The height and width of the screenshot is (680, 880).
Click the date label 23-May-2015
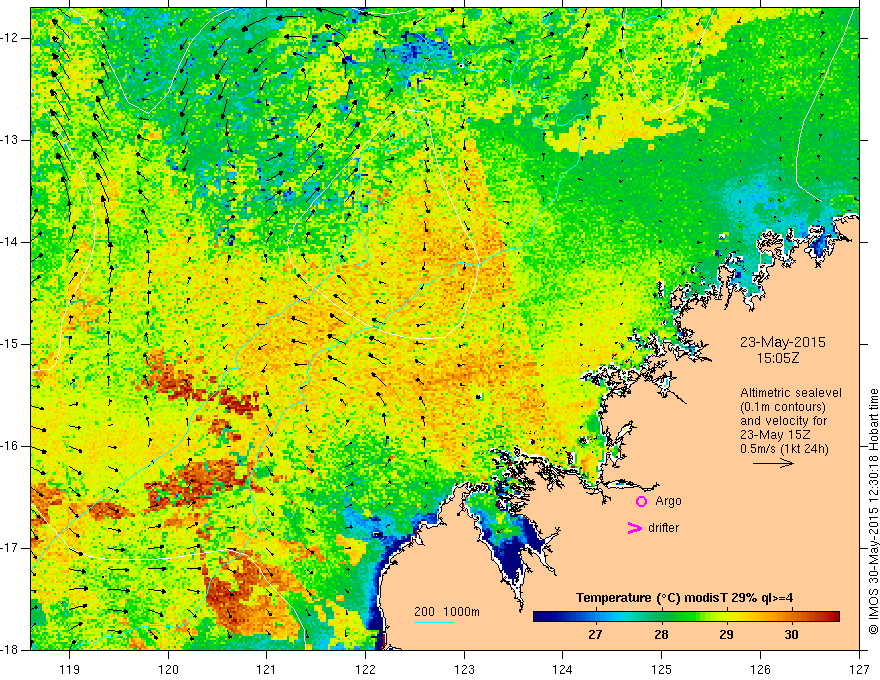(782, 342)
